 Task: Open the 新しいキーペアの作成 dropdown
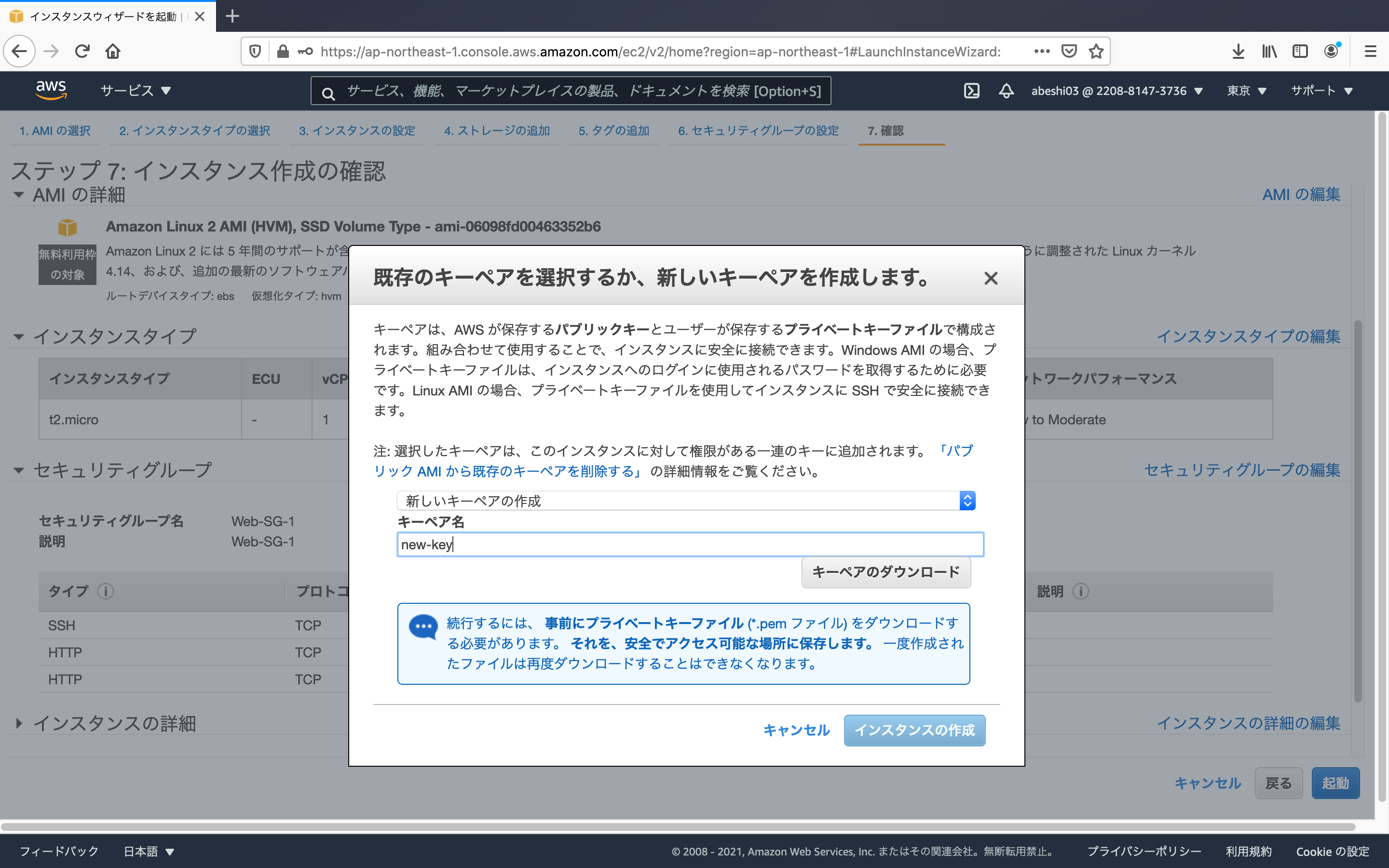968,500
